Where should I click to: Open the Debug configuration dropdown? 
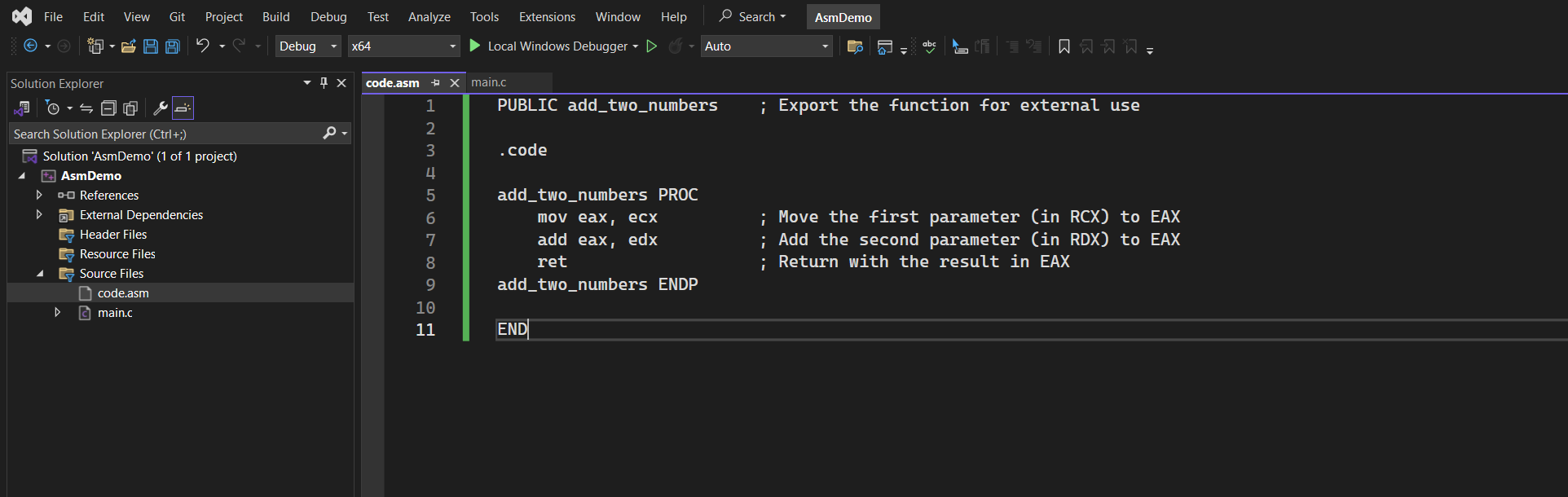point(308,46)
